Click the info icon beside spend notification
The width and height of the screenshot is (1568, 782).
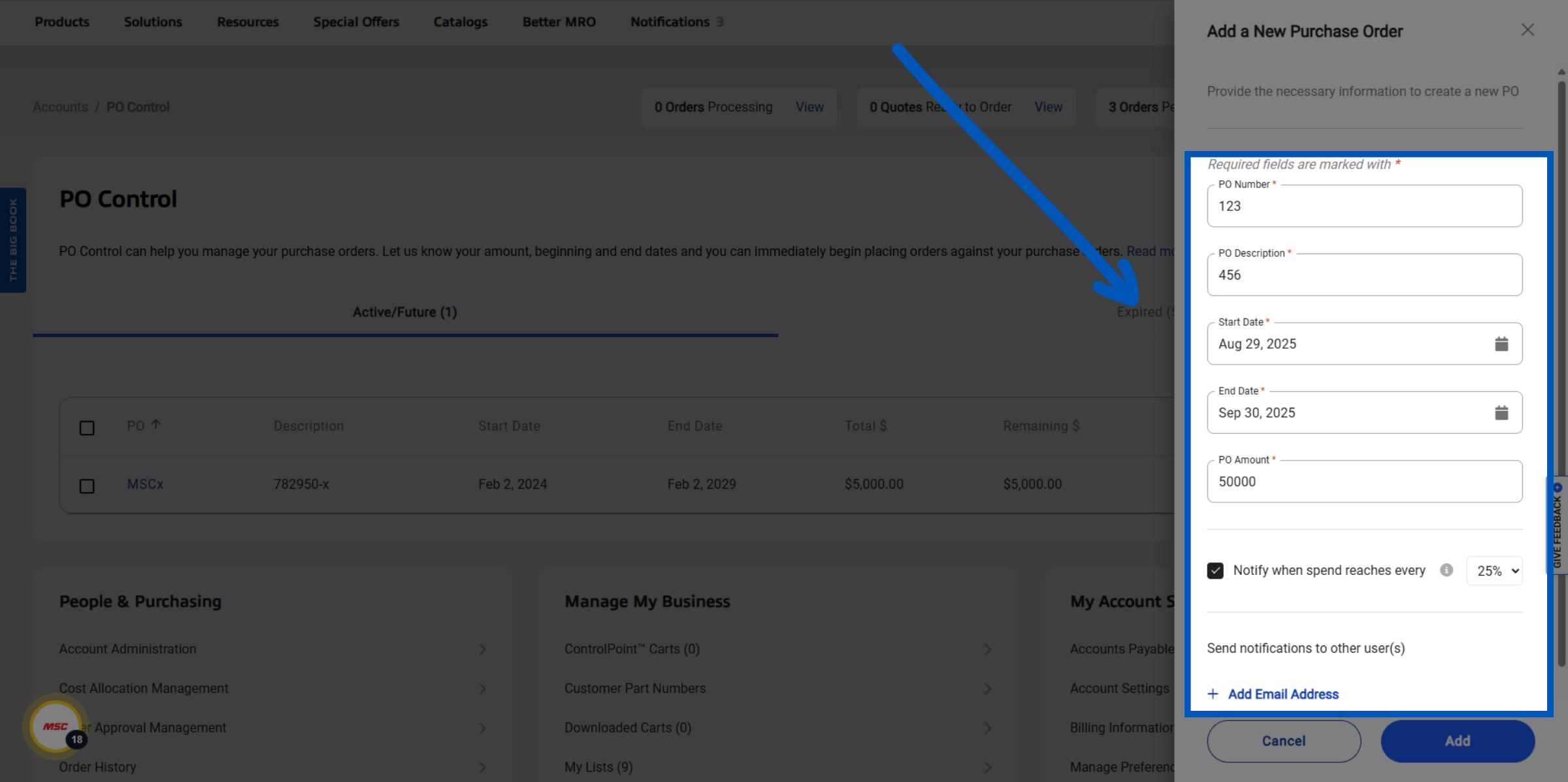[x=1446, y=570]
